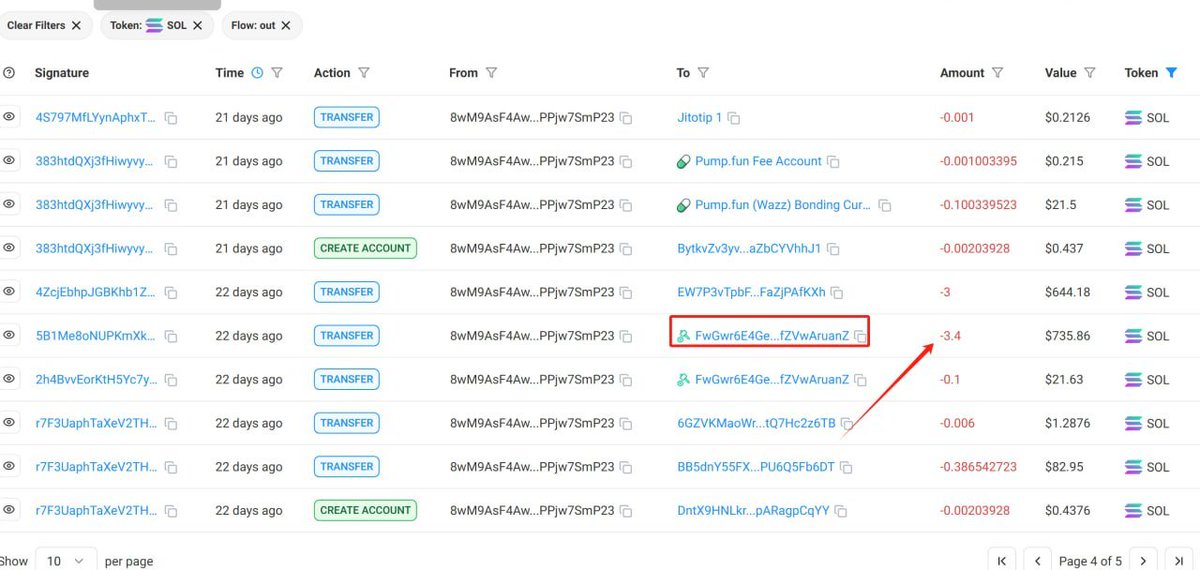Copy signature 5B1Me8oNUPKmXk
The height and width of the screenshot is (570, 1200).
pos(171,337)
